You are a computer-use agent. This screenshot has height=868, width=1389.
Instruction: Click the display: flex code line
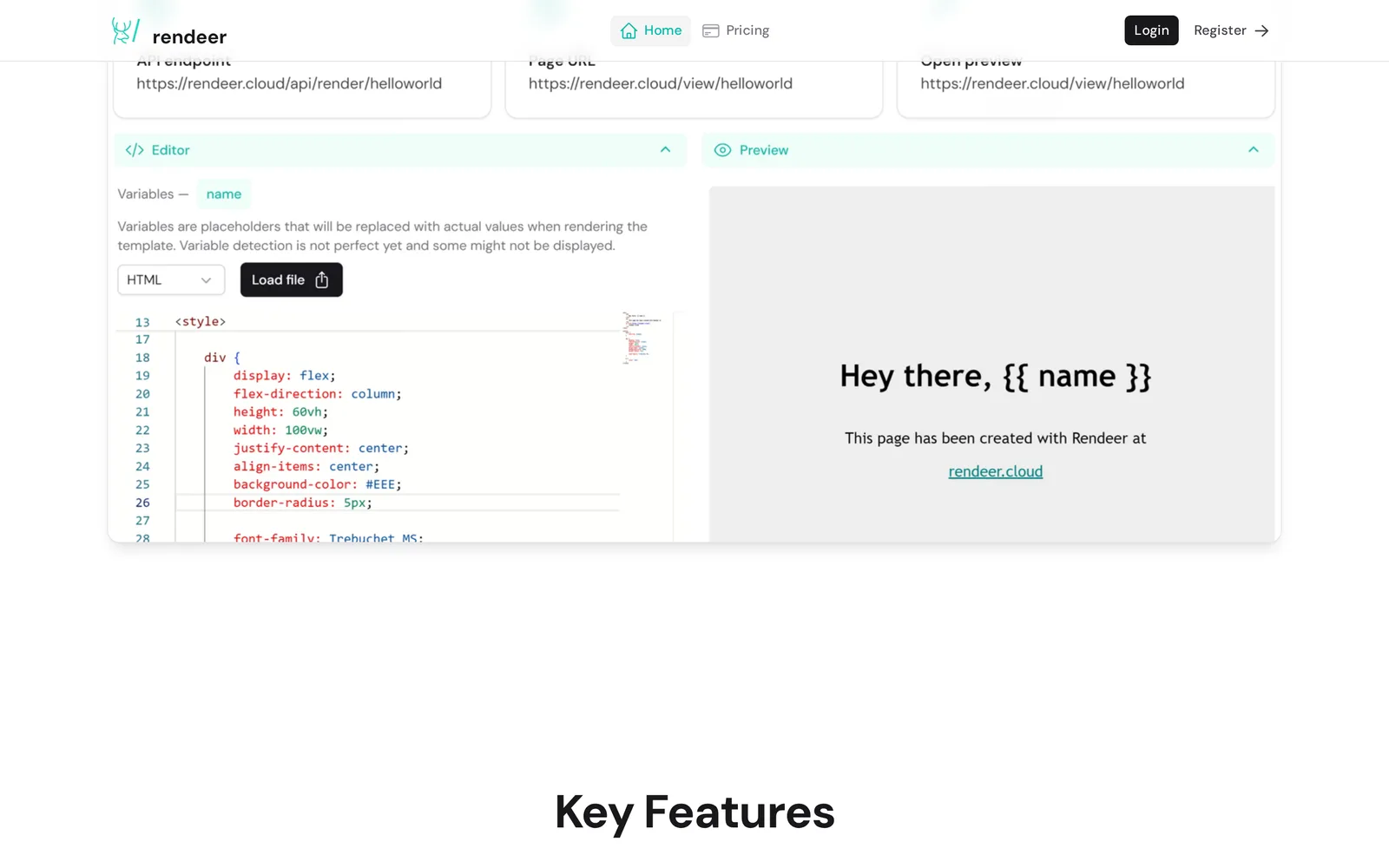point(284,375)
